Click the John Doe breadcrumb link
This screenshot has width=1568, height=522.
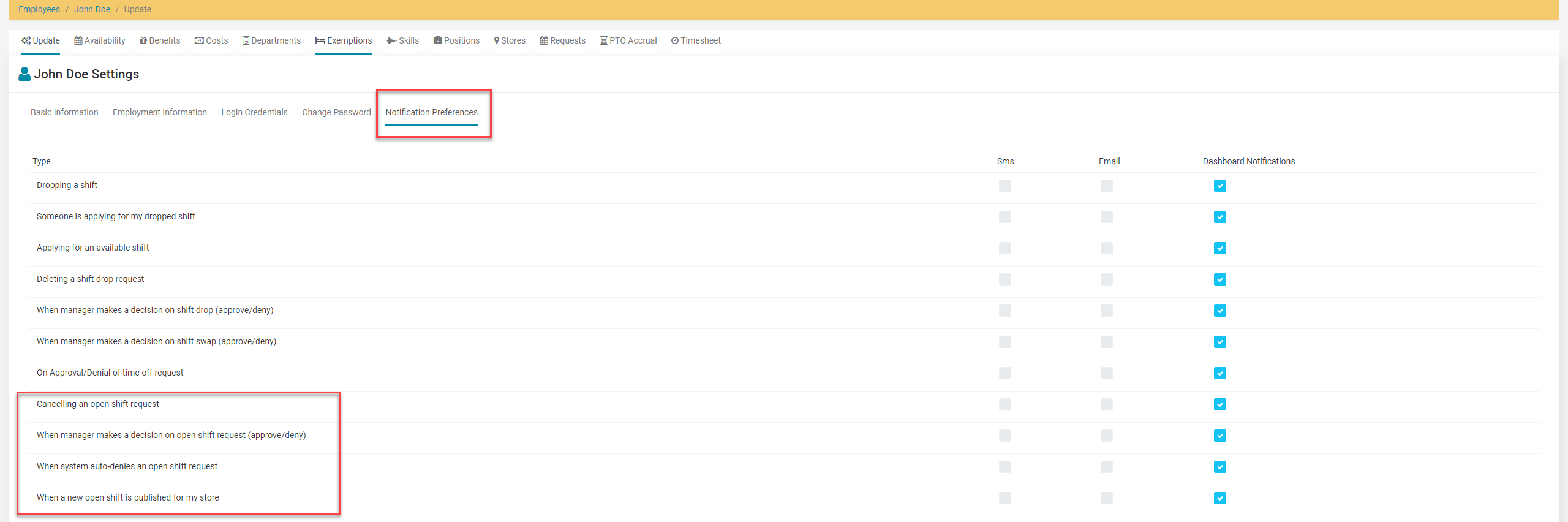point(92,9)
